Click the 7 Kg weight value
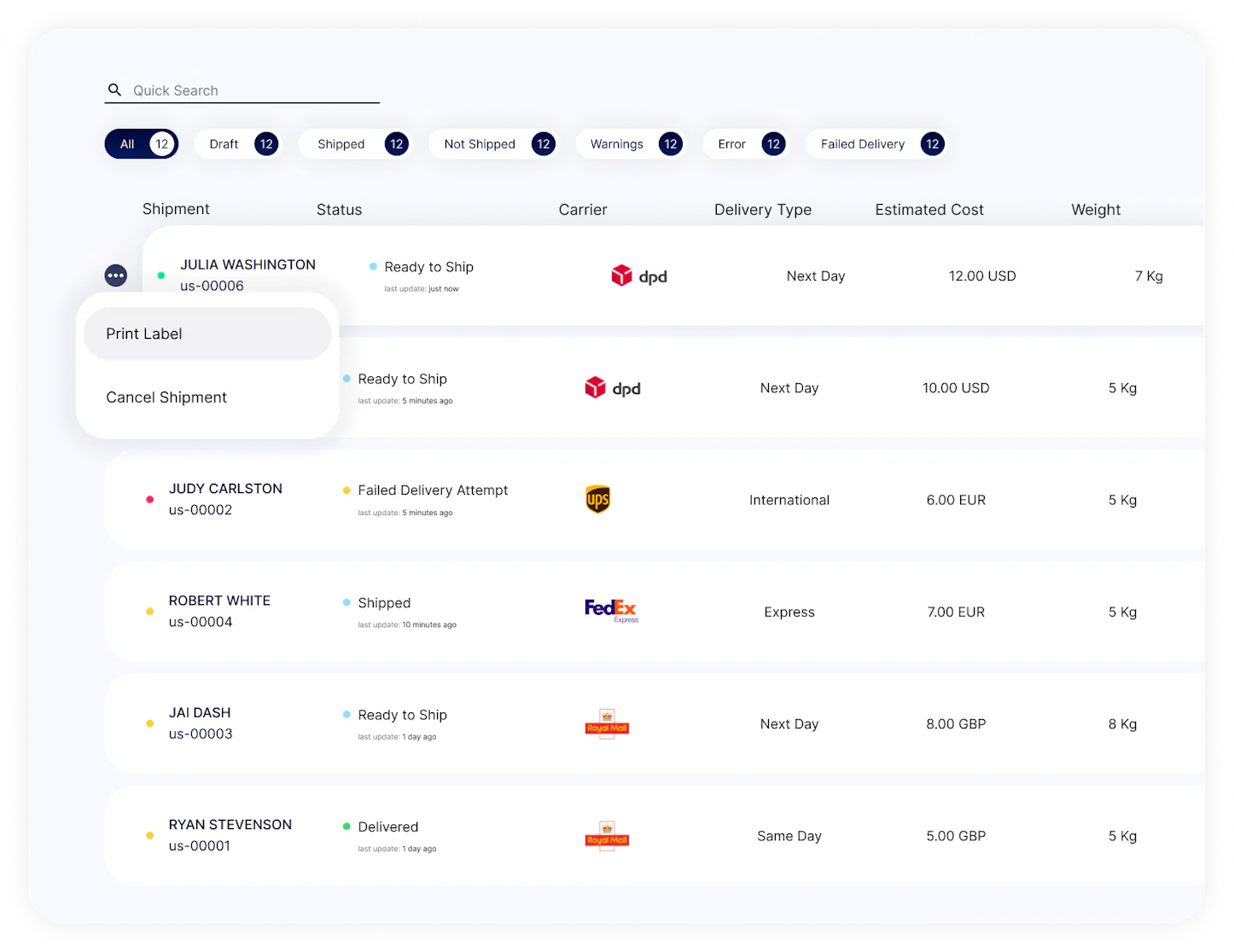This screenshot has width=1234, height=952. (1149, 276)
